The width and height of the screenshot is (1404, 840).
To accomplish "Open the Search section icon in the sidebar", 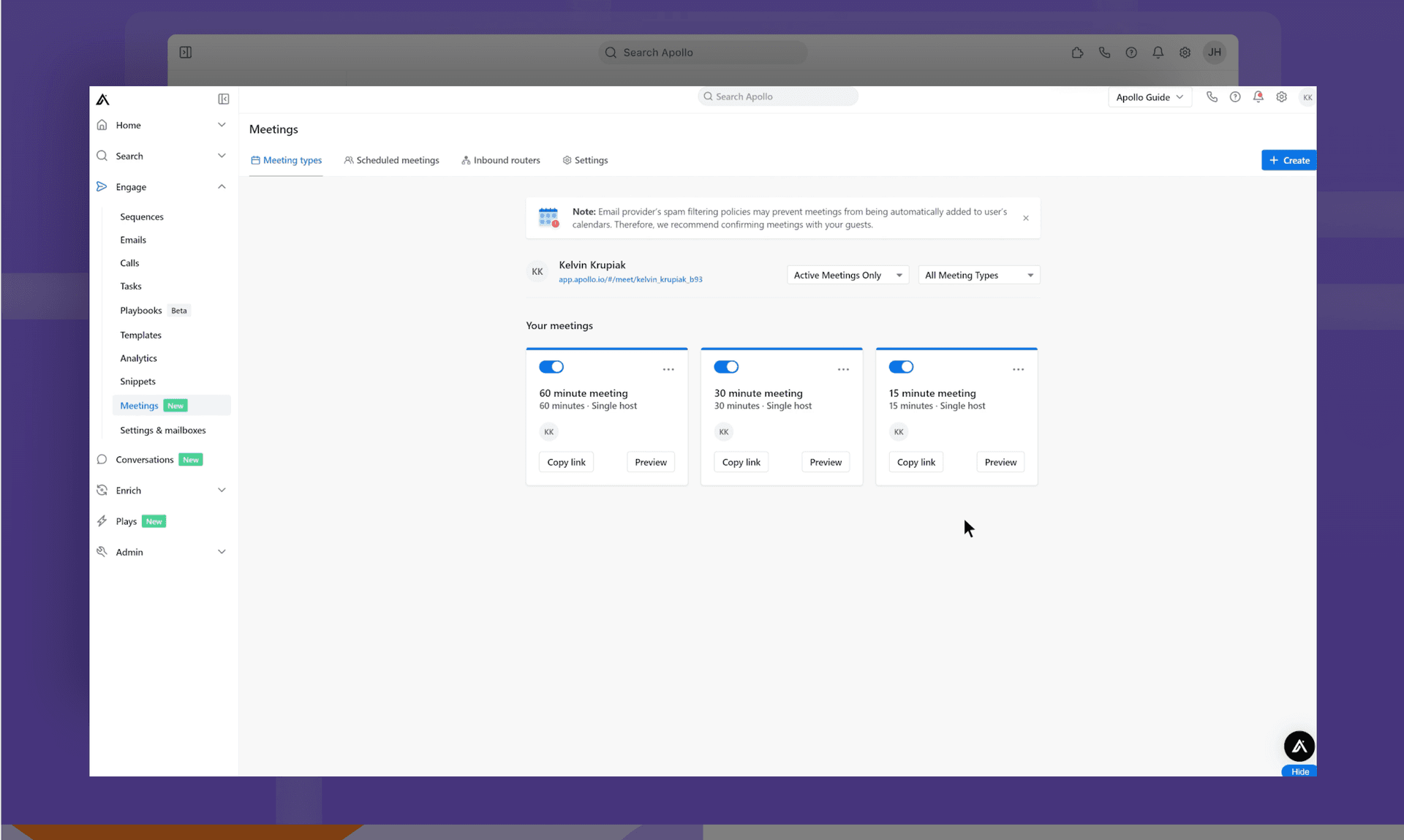I will [x=102, y=156].
